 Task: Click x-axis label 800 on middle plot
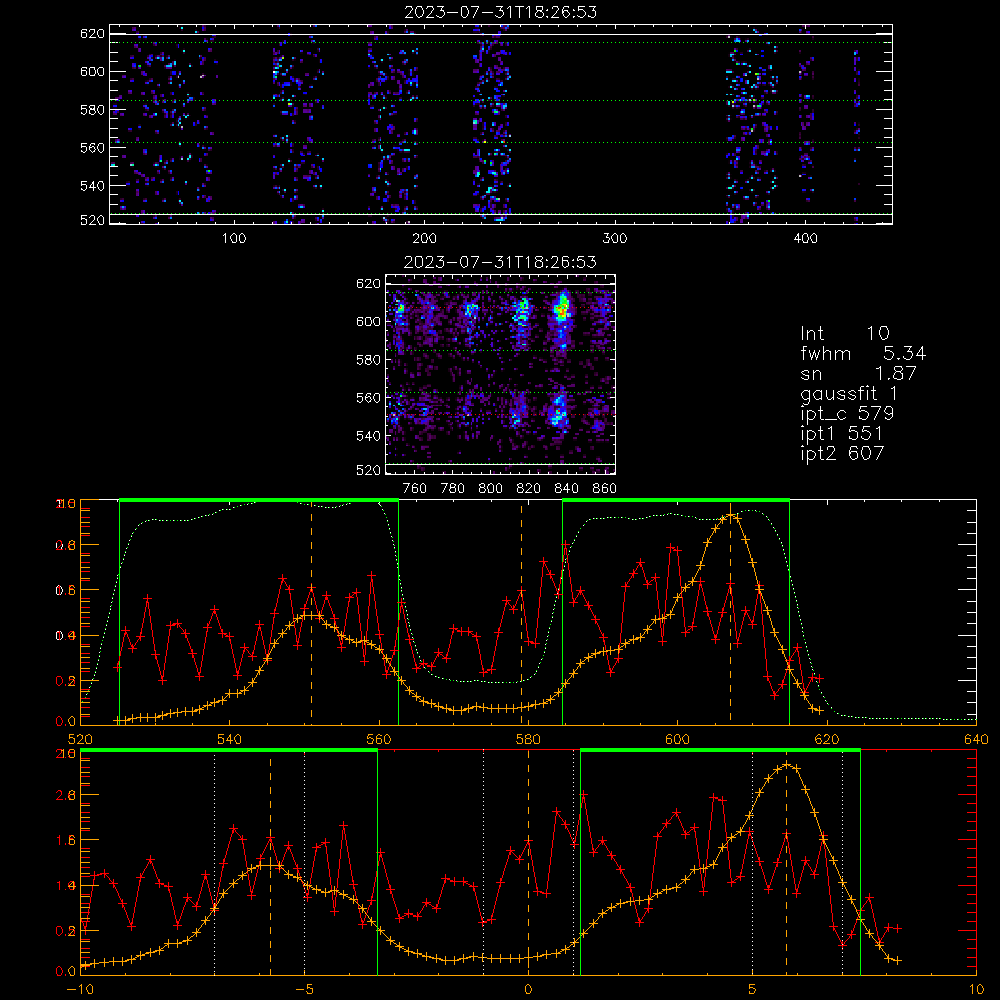[x=490, y=489]
